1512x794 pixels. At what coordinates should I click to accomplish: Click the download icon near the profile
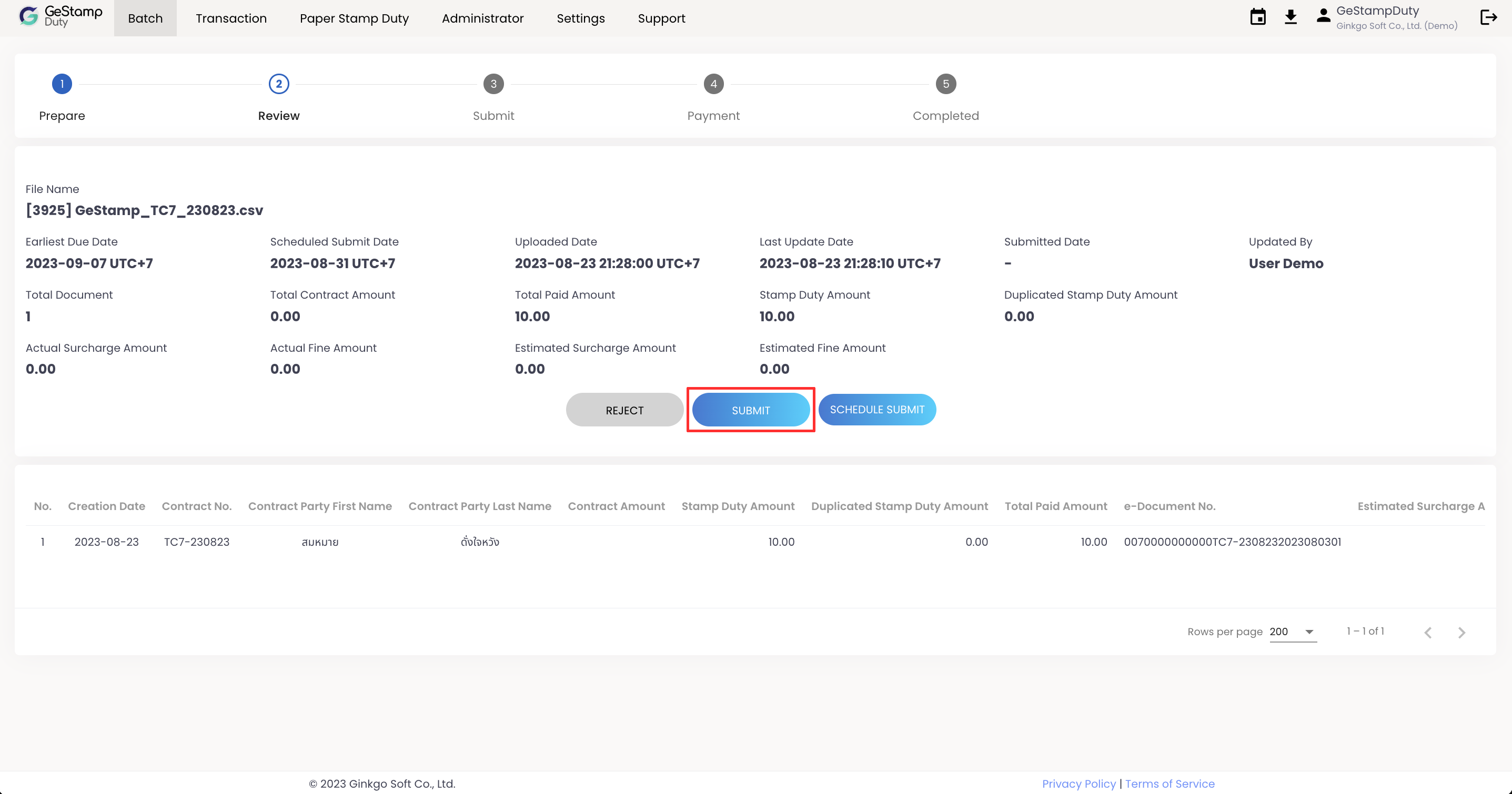(x=1292, y=17)
